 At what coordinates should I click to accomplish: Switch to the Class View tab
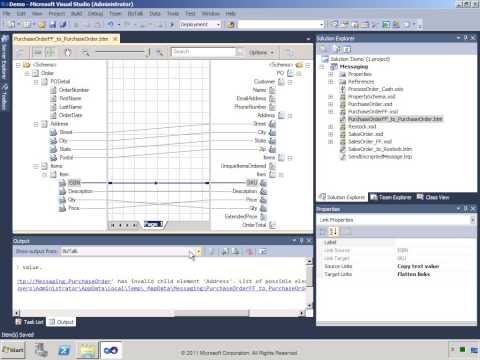(x=433, y=197)
